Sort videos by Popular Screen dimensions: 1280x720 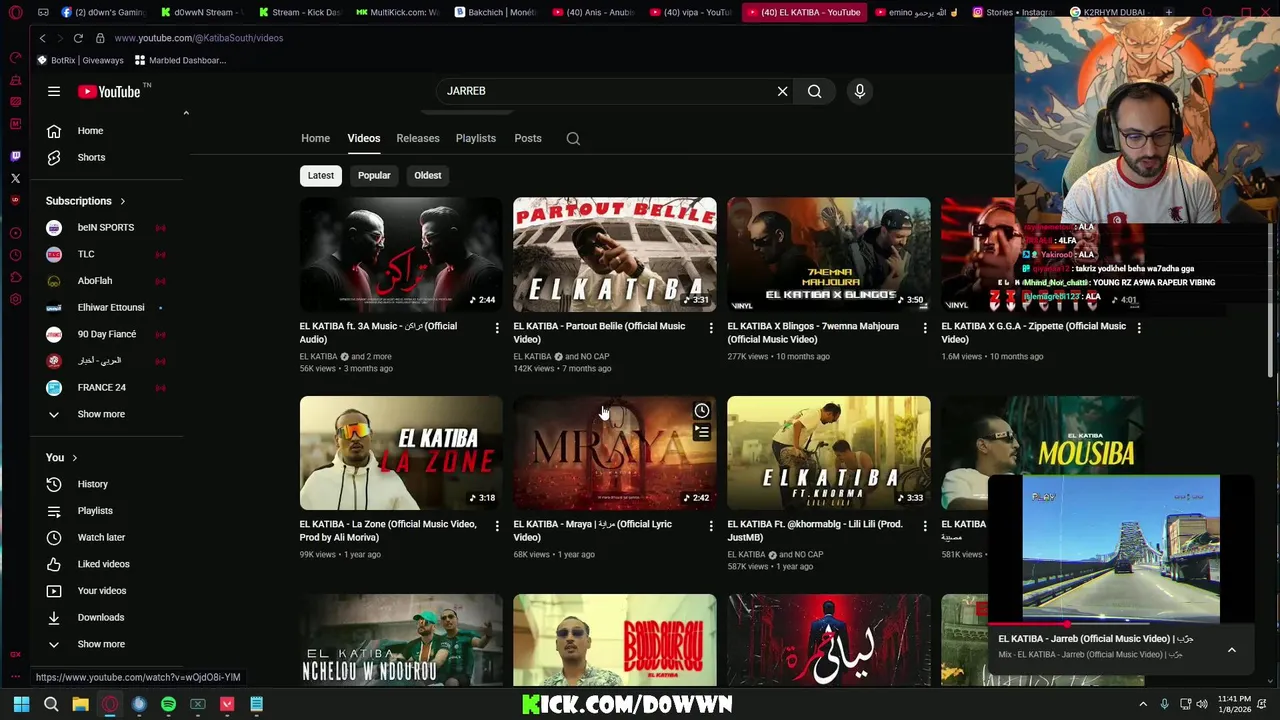[374, 175]
